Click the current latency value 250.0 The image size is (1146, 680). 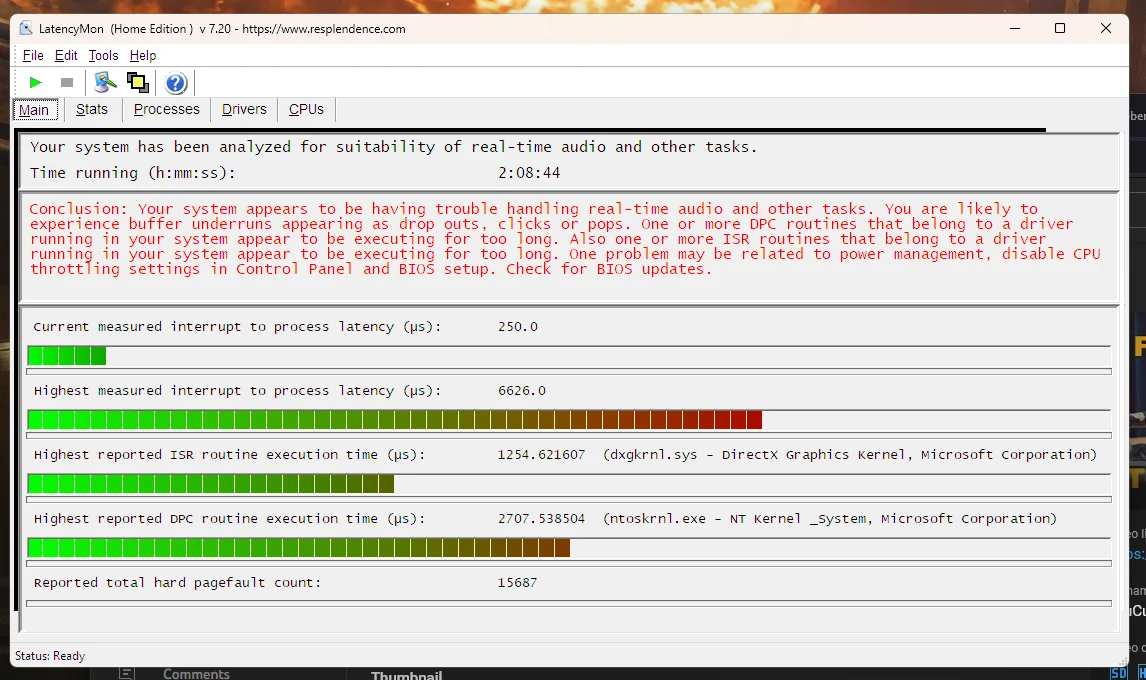pos(517,327)
